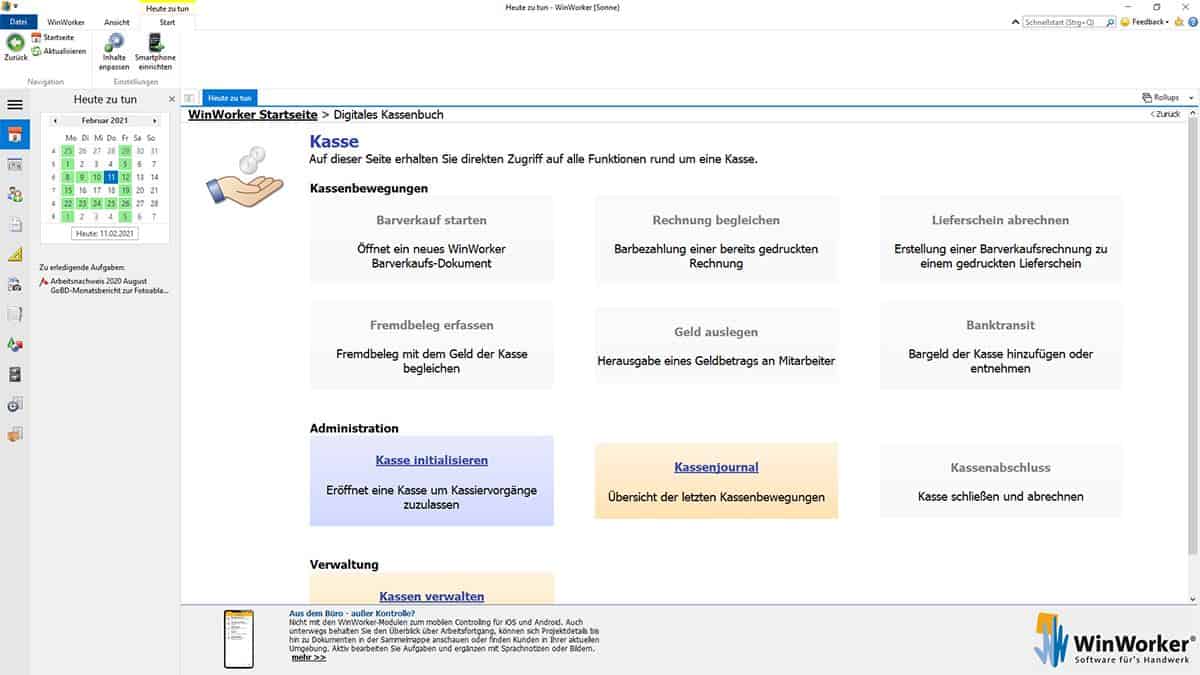The image size is (1200, 675).
Task: Open the colored shapes sidebar icon
Action: pyautogui.click(x=15, y=345)
